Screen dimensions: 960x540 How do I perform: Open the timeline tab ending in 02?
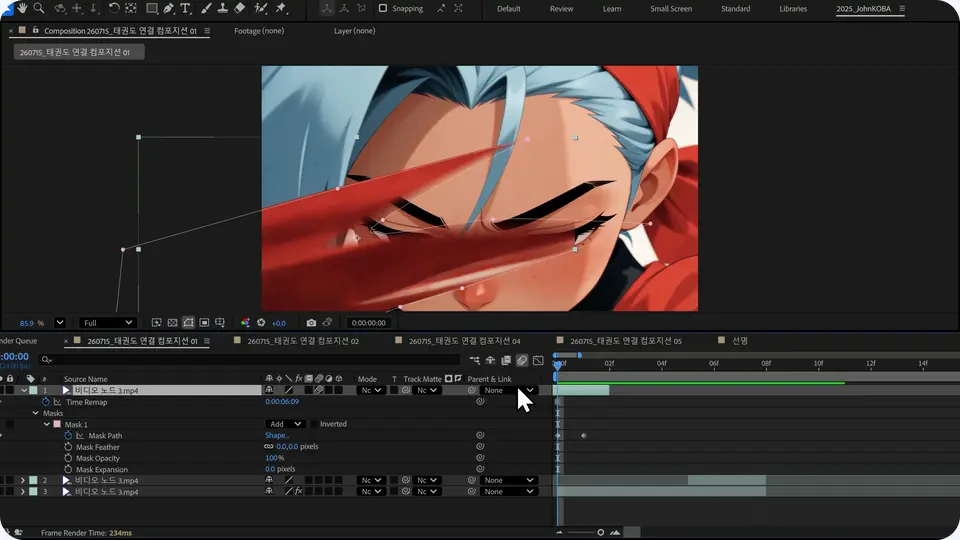pos(303,340)
